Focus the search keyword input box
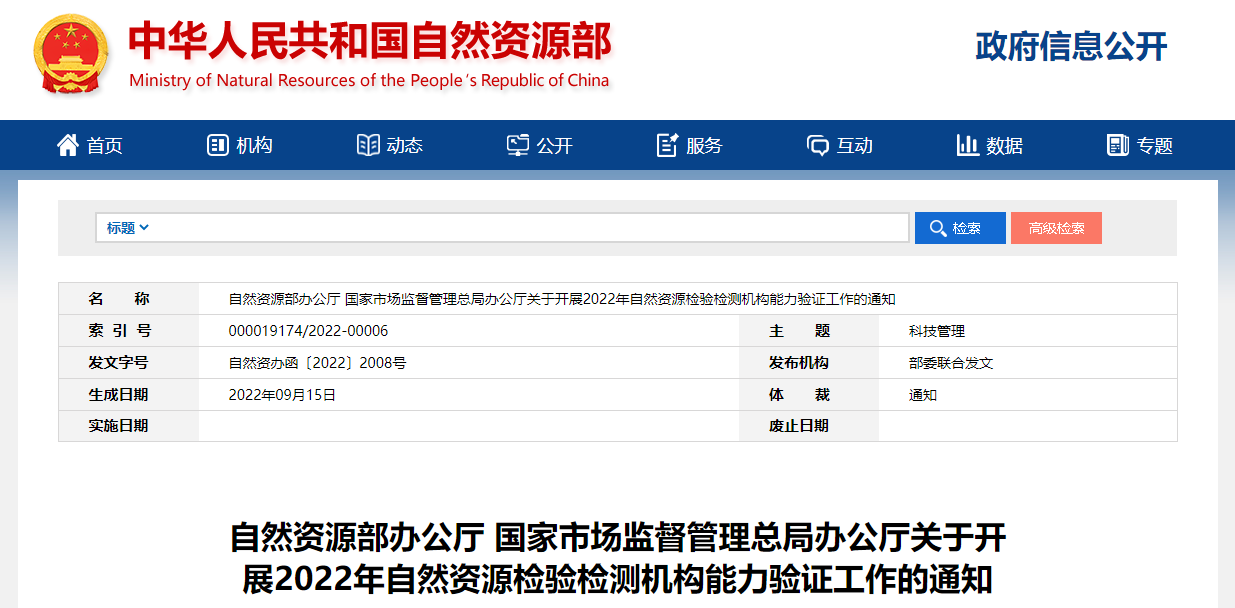Screen dimensions: 1235x608 click(530, 228)
